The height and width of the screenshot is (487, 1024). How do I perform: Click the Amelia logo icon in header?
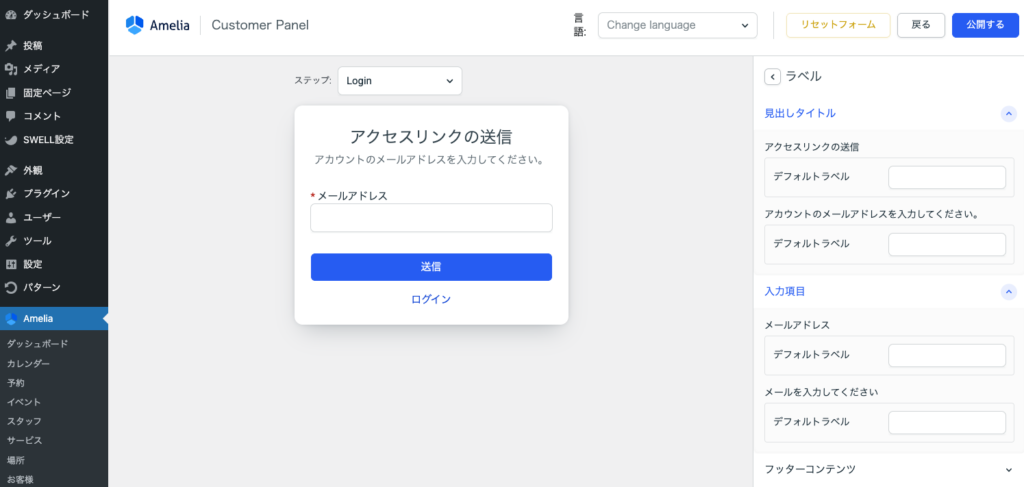pos(135,25)
